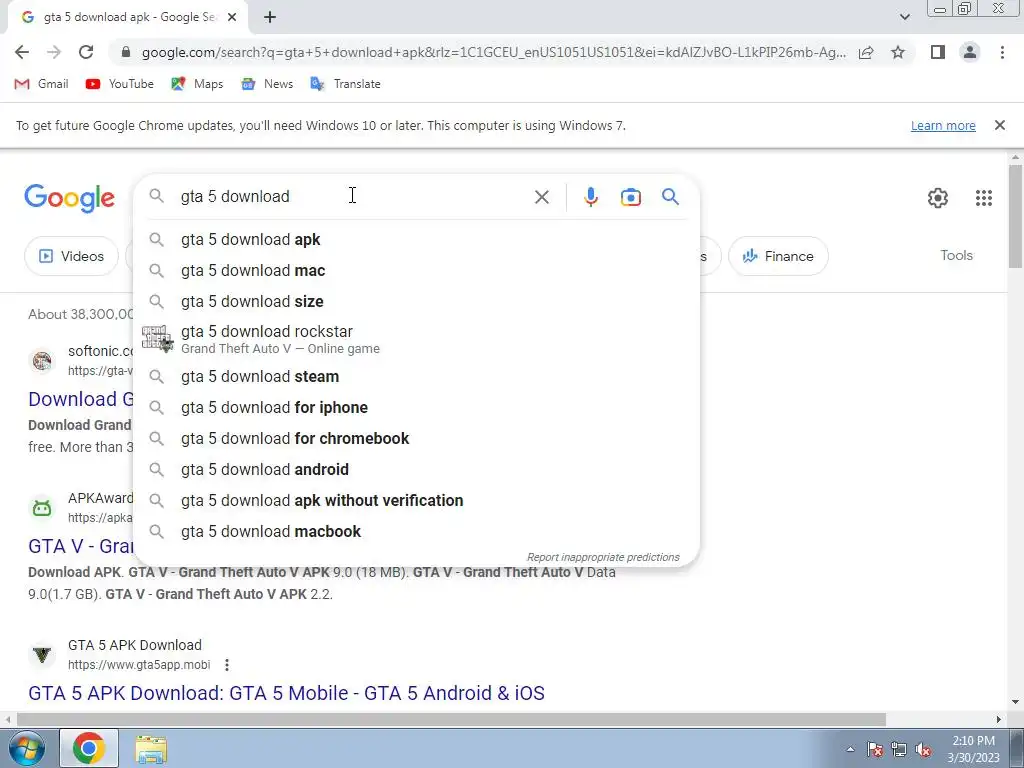The image size is (1024, 768).
Task: Select suggestion gta 5 download for iphone
Action: point(416,408)
